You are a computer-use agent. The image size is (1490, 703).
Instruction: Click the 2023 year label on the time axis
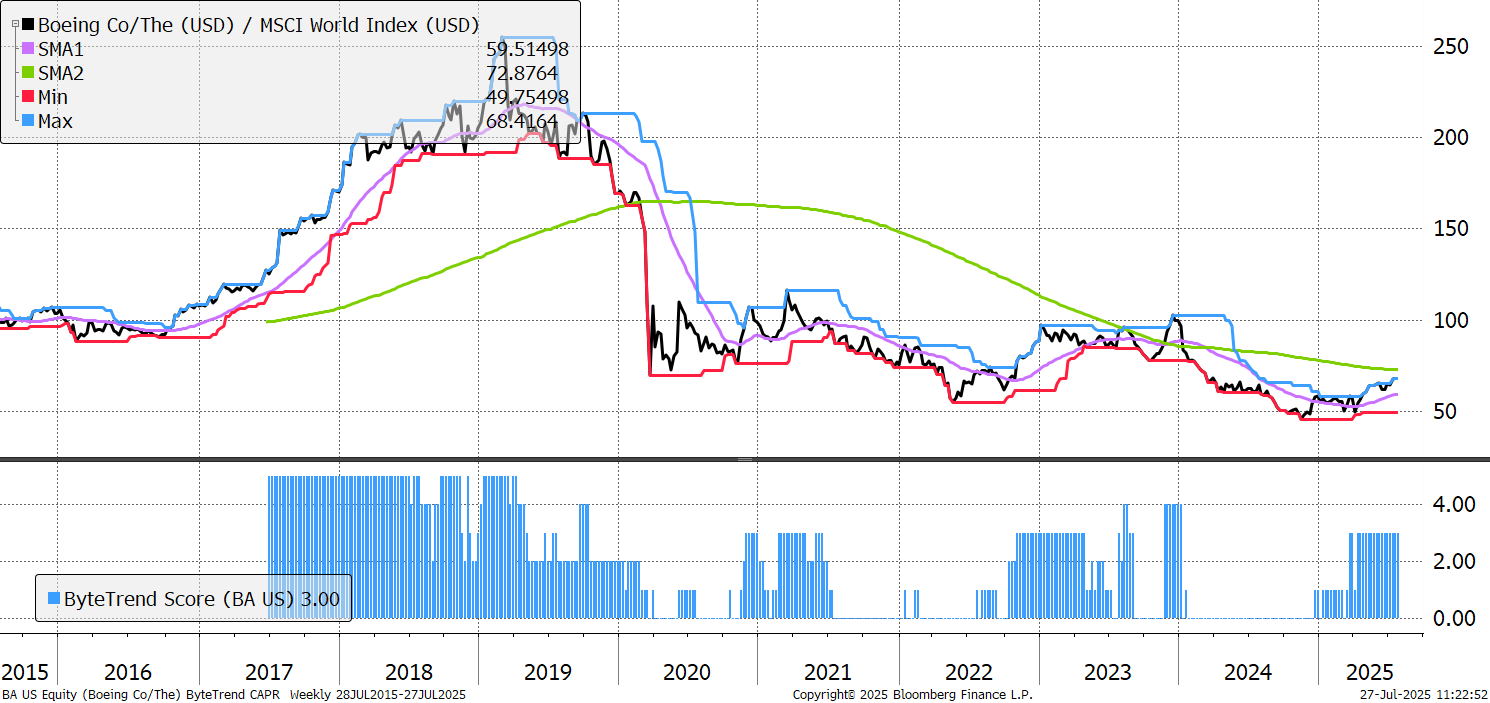1108,672
